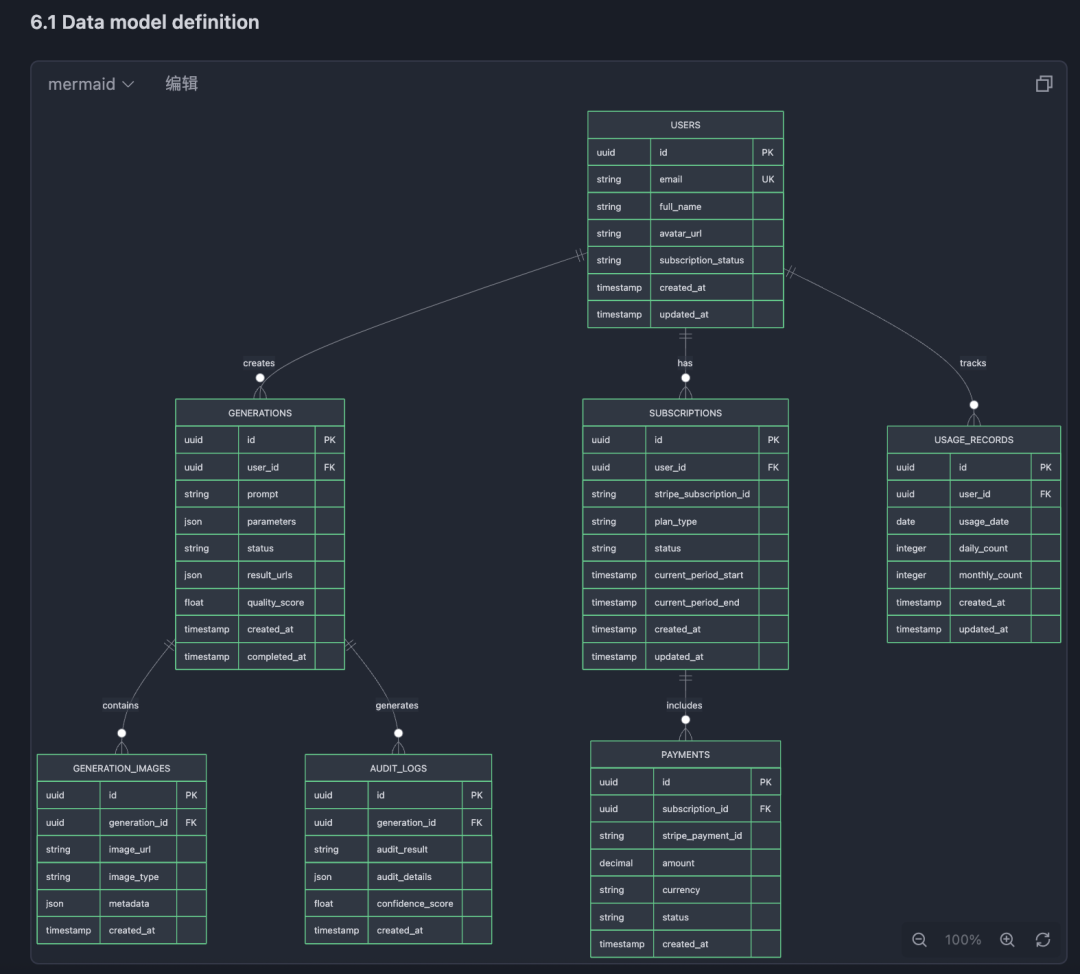Viewport: 1080px width, 974px height.
Task: Select the PAYMENTS entity header
Action: point(685,755)
